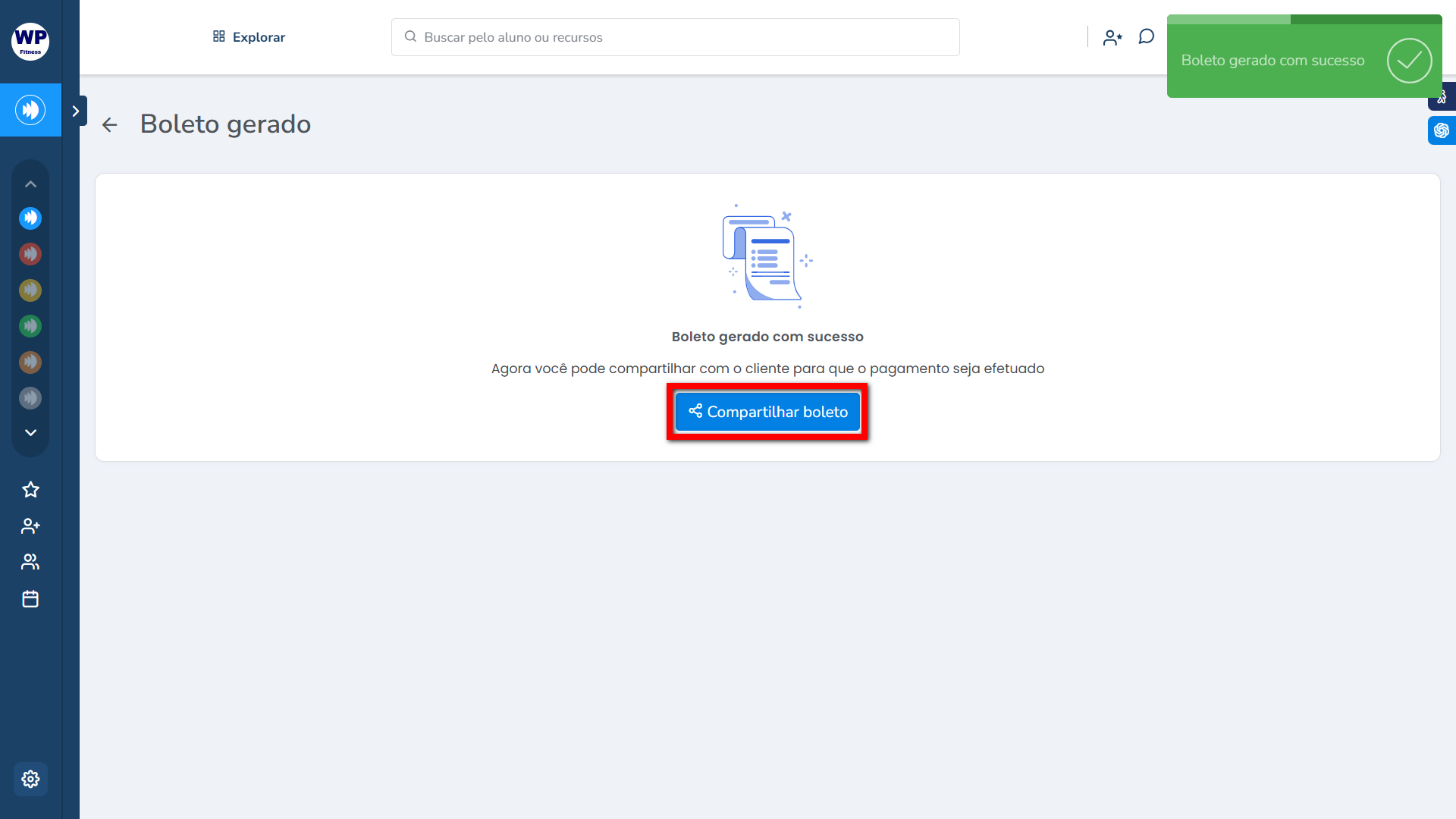The image size is (1456, 819).
Task: Expand the sidebar with right chevron
Action: [x=76, y=111]
